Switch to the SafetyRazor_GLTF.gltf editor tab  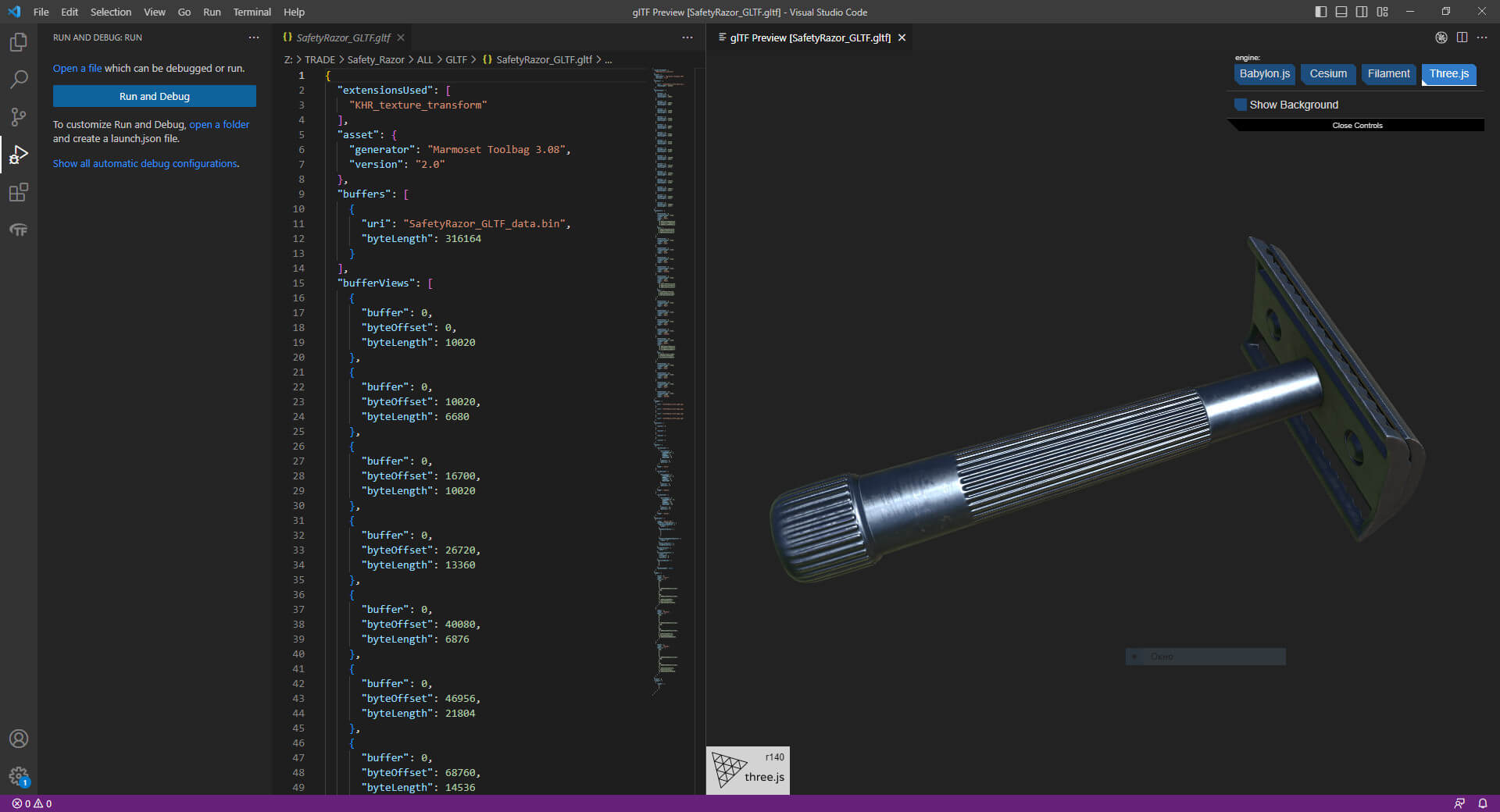[x=342, y=37]
